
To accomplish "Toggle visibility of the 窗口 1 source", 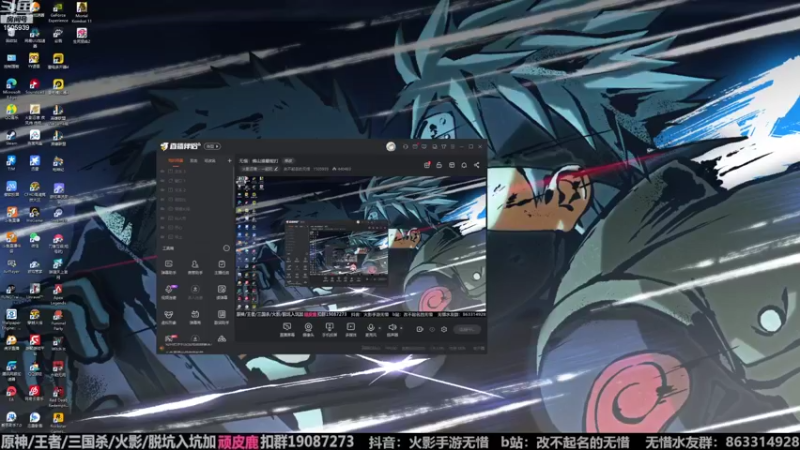I will tap(162, 181).
